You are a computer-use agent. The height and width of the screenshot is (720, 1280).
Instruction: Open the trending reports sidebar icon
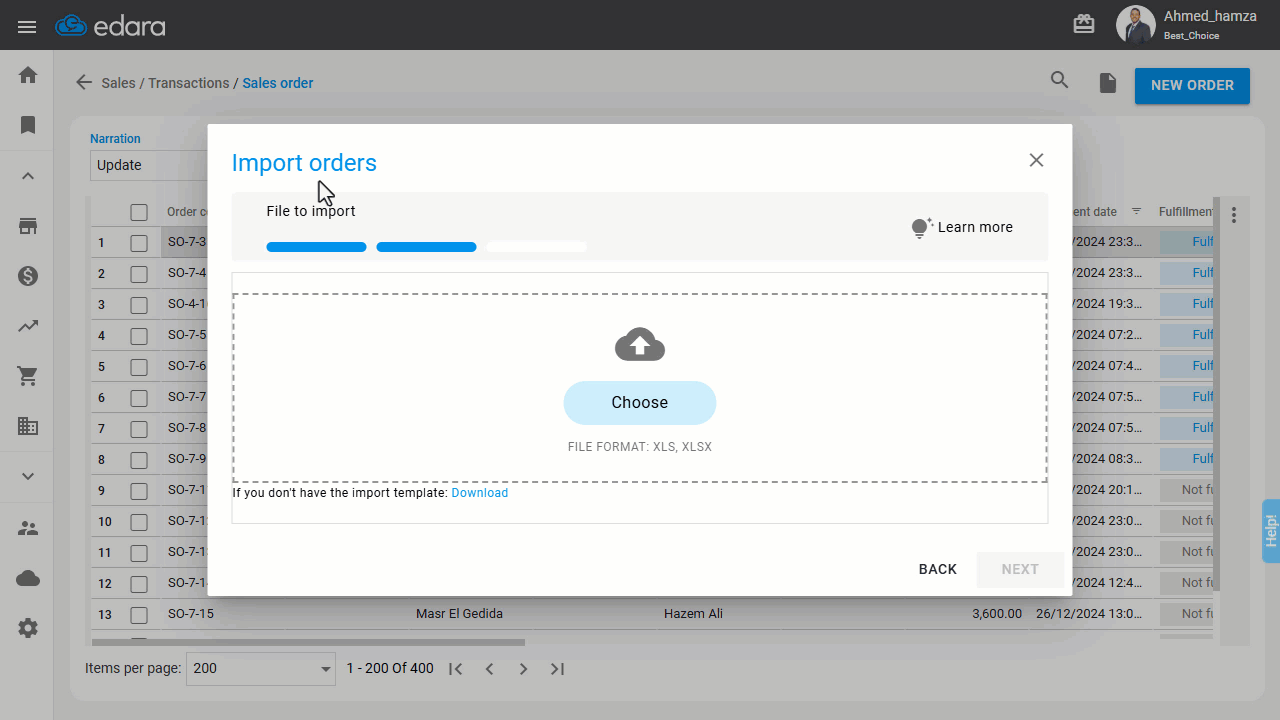click(28, 326)
